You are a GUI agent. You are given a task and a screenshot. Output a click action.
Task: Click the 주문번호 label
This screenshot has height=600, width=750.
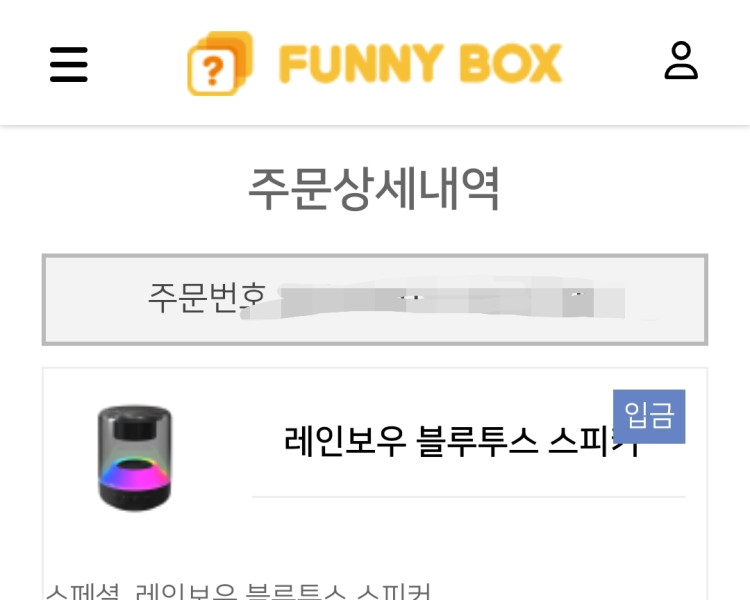click(206, 297)
